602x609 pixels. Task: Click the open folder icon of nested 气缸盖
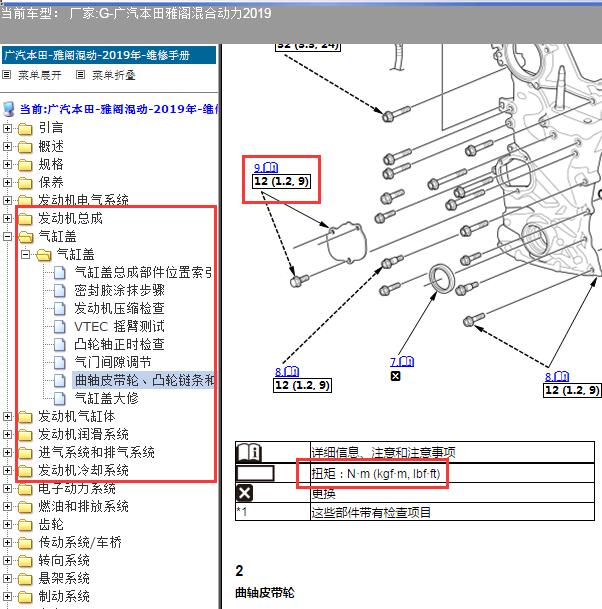[x=43, y=255]
